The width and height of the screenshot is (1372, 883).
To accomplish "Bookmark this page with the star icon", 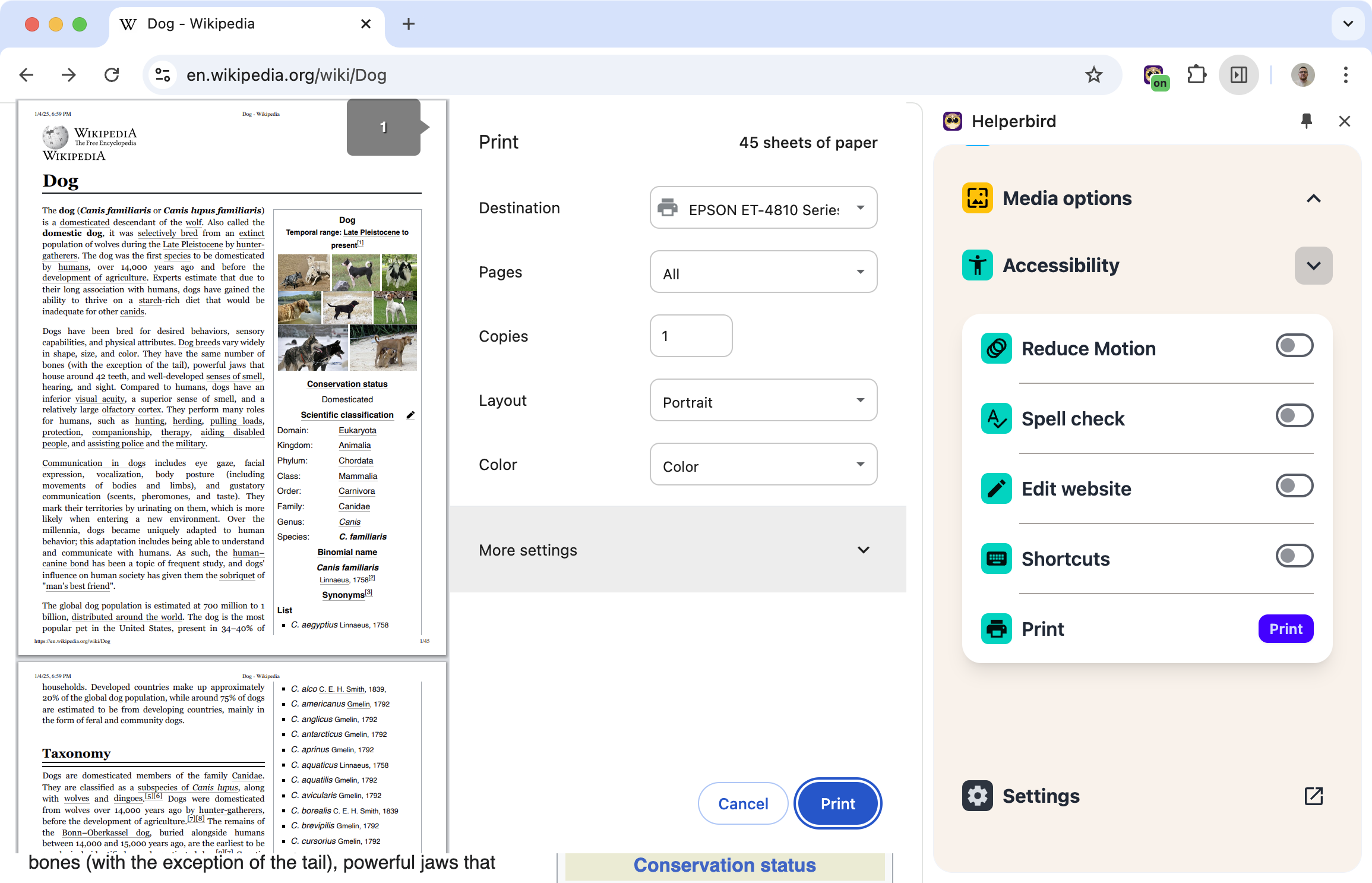I will coord(1093,75).
